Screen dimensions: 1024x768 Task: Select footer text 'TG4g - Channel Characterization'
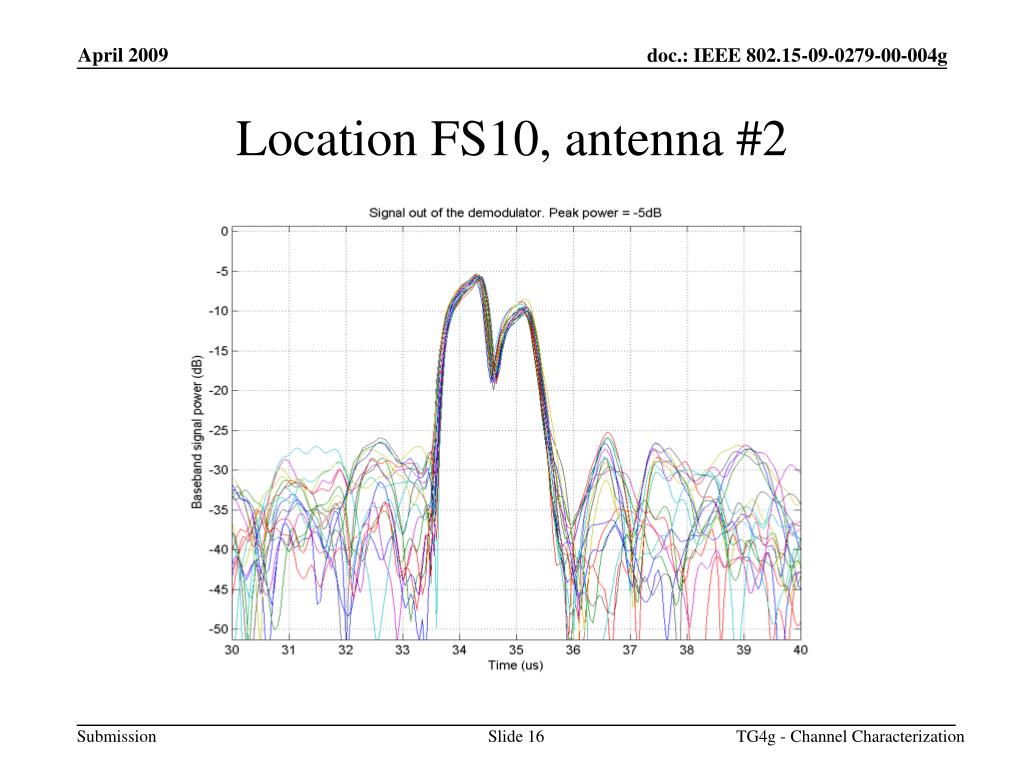(x=850, y=737)
